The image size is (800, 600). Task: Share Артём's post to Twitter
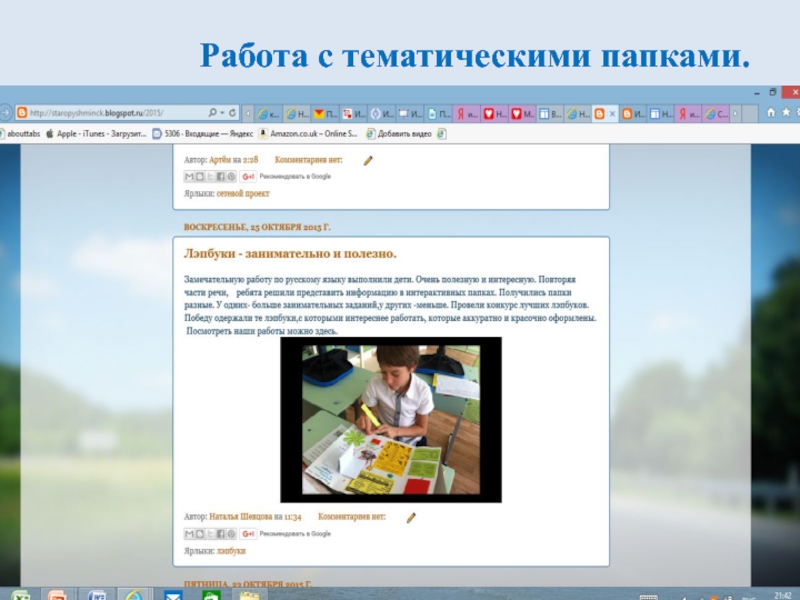(210, 177)
